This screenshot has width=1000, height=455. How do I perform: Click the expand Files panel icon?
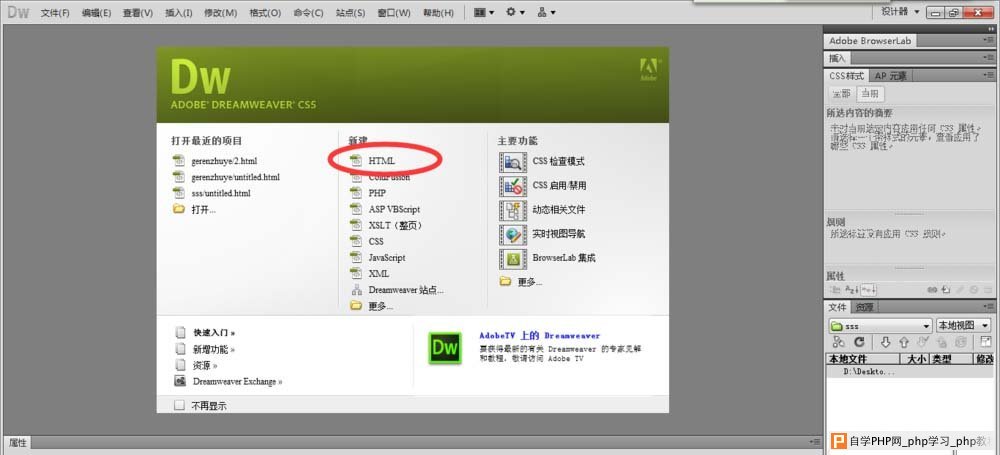click(x=986, y=342)
